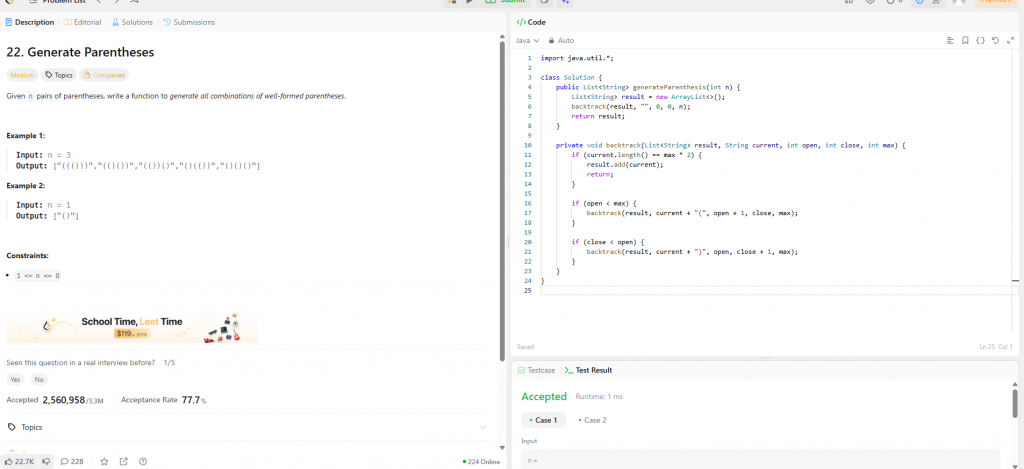Click the 'Input: n = 3' example text
The width and height of the screenshot is (1024, 469).
[43, 155]
